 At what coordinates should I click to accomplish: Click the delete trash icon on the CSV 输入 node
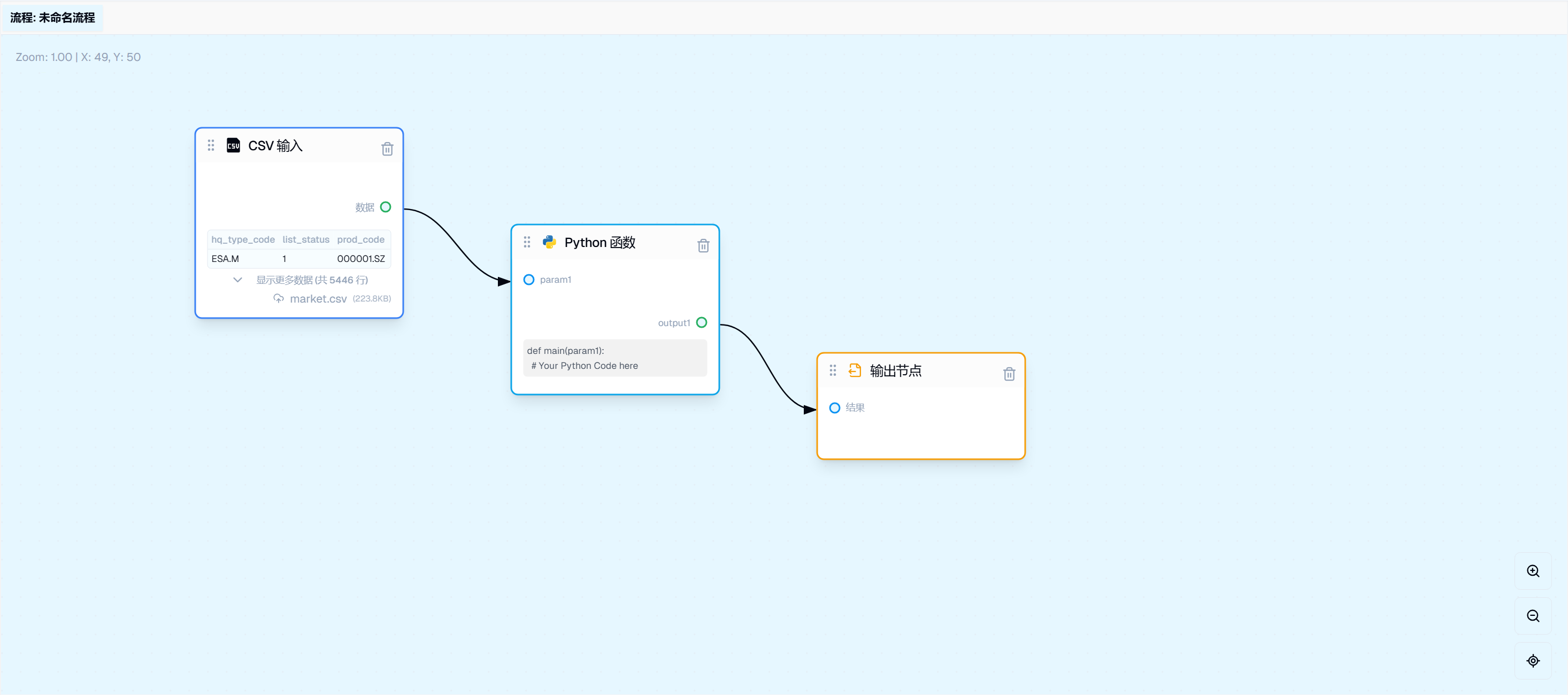[x=388, y=148]
